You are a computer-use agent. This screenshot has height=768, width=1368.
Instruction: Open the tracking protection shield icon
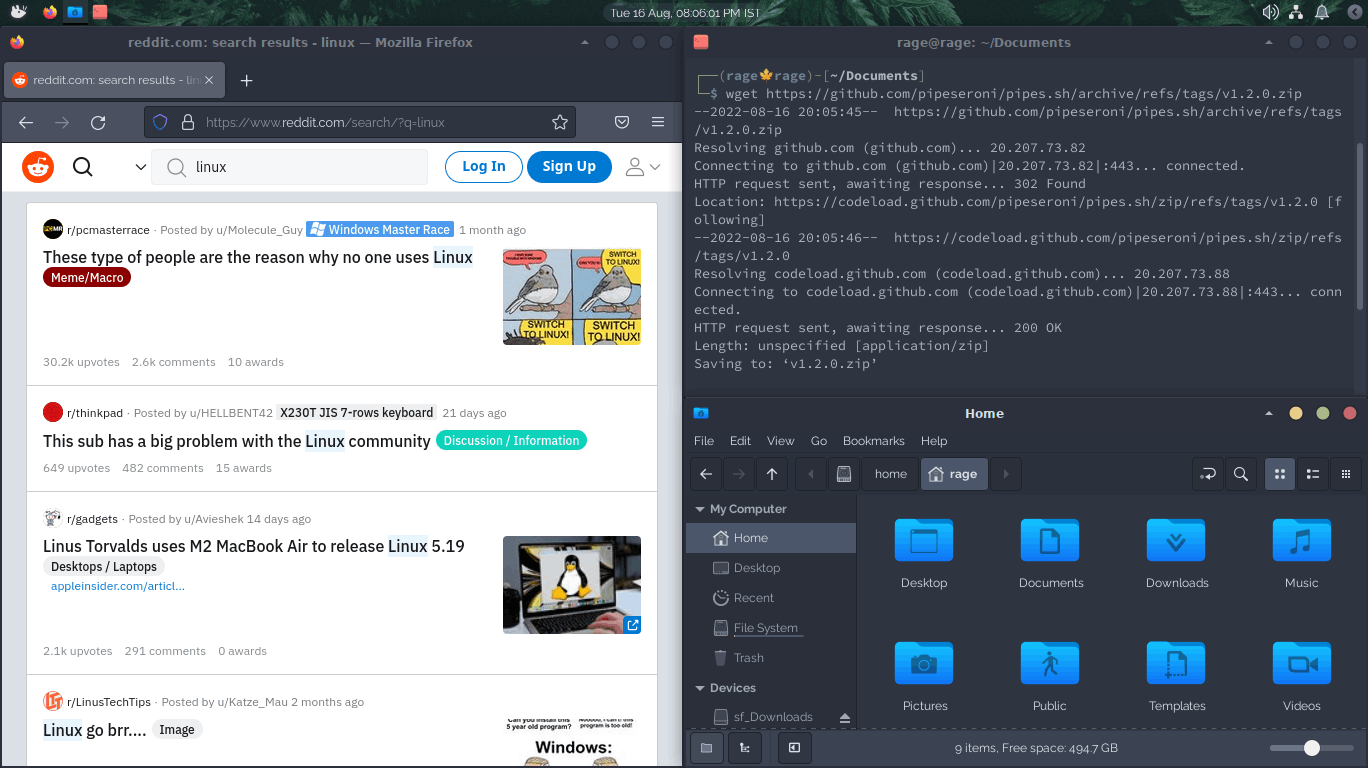160,123
